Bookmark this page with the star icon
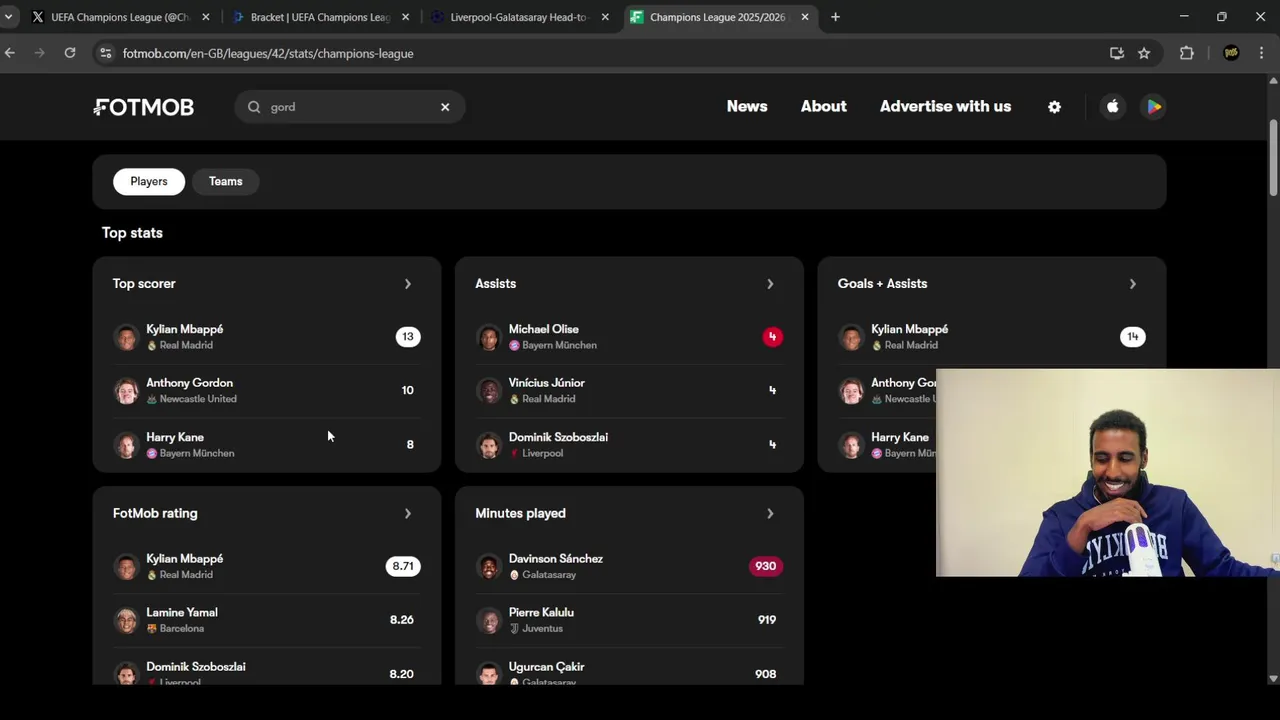This screenshot has height=720, width=1280. [x=1144, y=53]
